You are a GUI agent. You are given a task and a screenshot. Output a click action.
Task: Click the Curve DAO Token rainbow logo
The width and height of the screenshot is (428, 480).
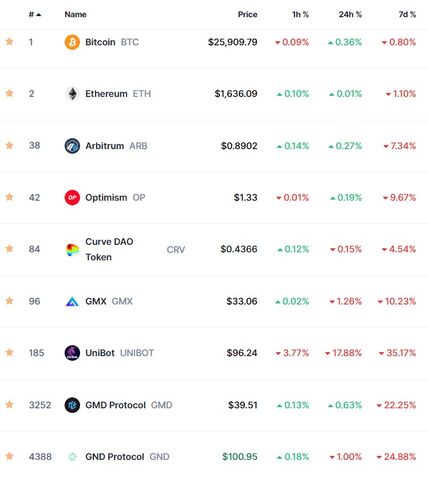pyautogui.click(x=72, y=250)
